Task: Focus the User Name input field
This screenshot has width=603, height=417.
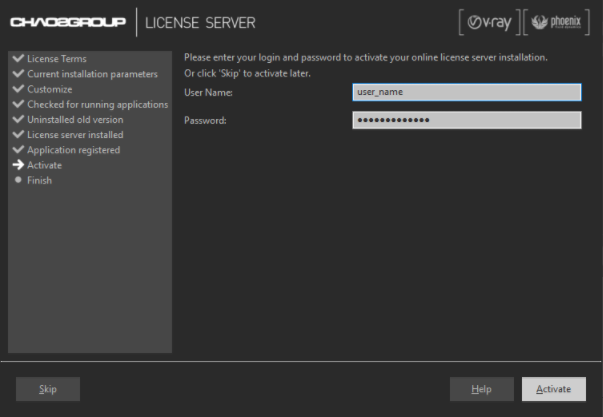Action: (x=467, y=92)
